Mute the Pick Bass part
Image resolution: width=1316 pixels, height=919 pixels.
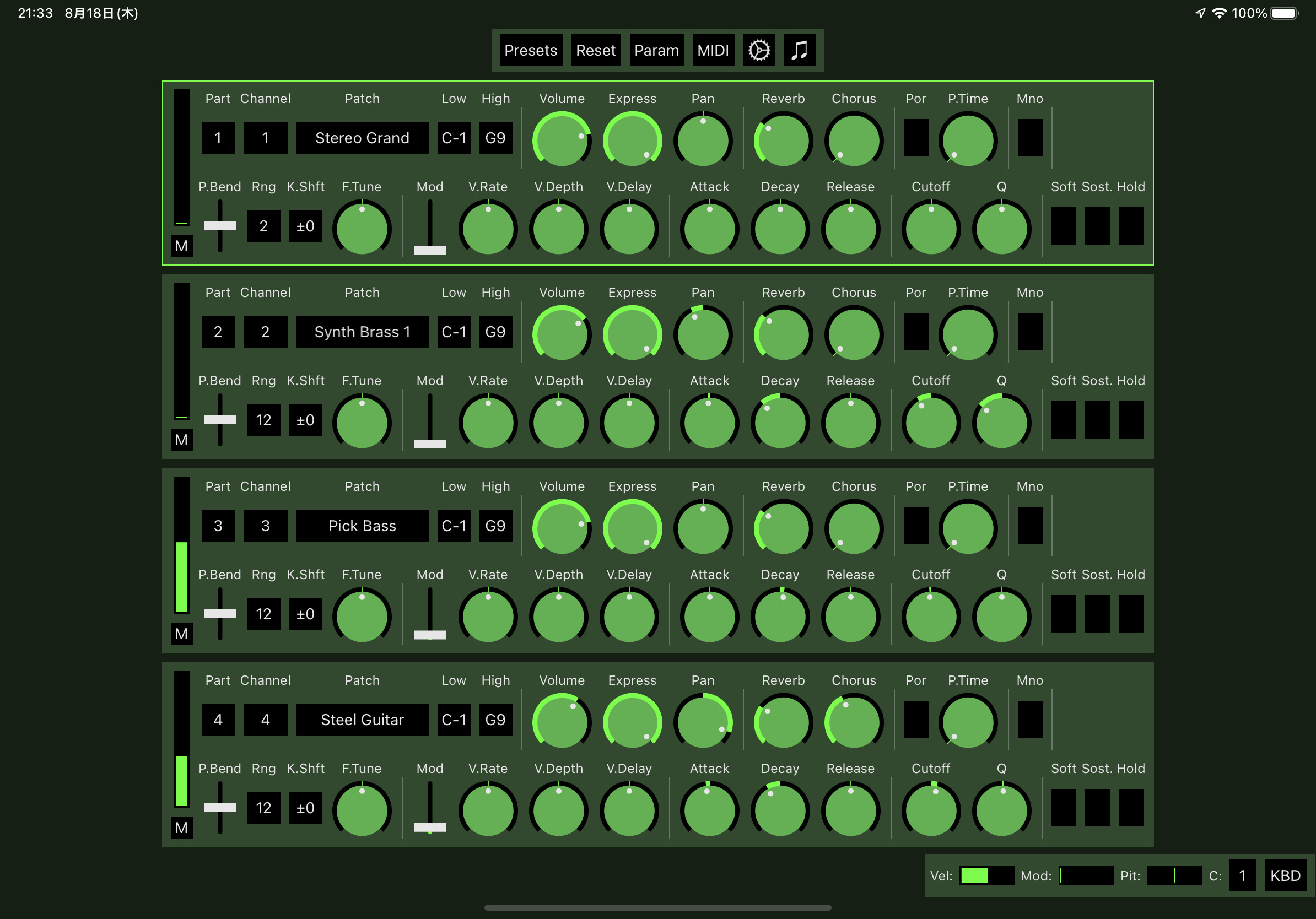coord(182,634)
